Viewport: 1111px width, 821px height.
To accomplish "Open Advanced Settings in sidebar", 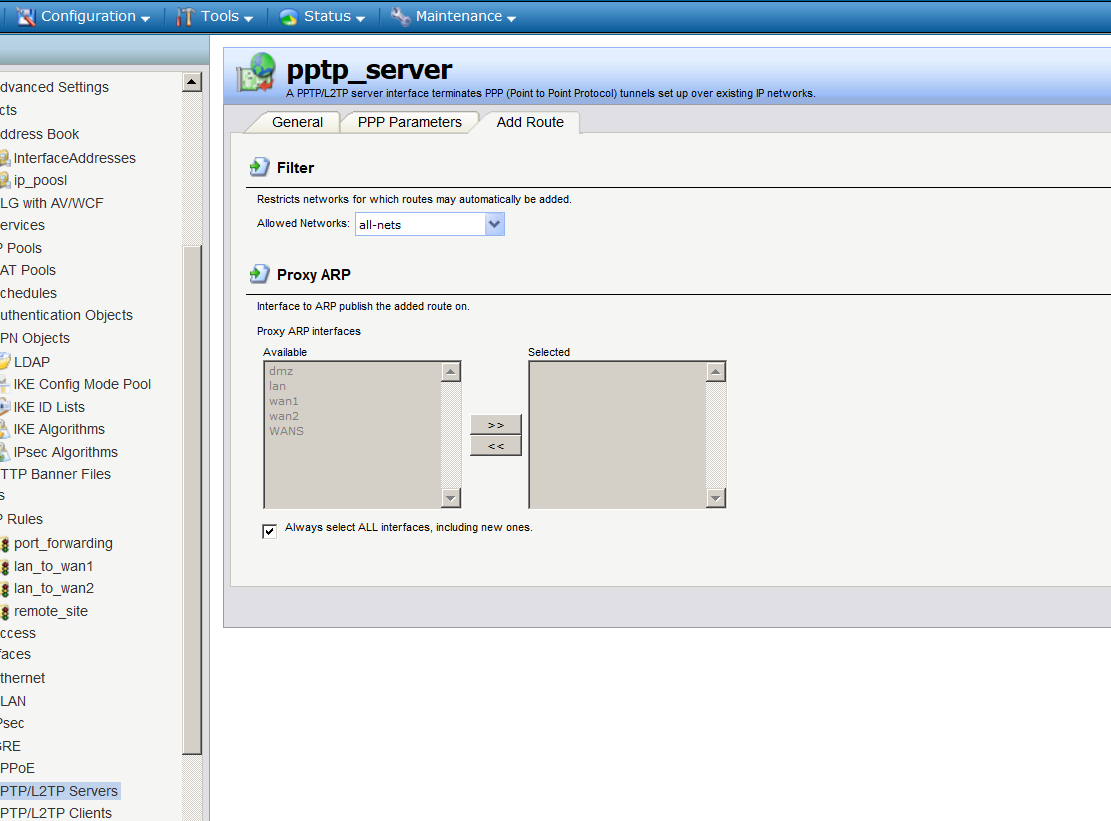I will [x=55, y=87].
